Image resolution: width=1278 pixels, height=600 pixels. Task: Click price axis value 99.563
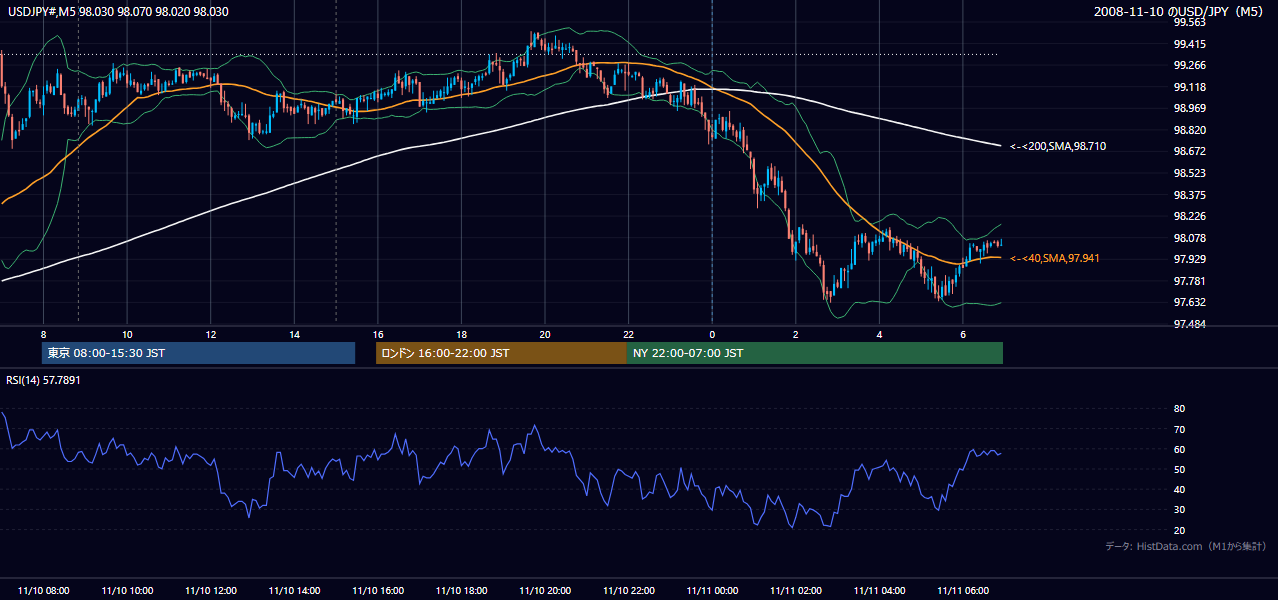pos(1189,22)
